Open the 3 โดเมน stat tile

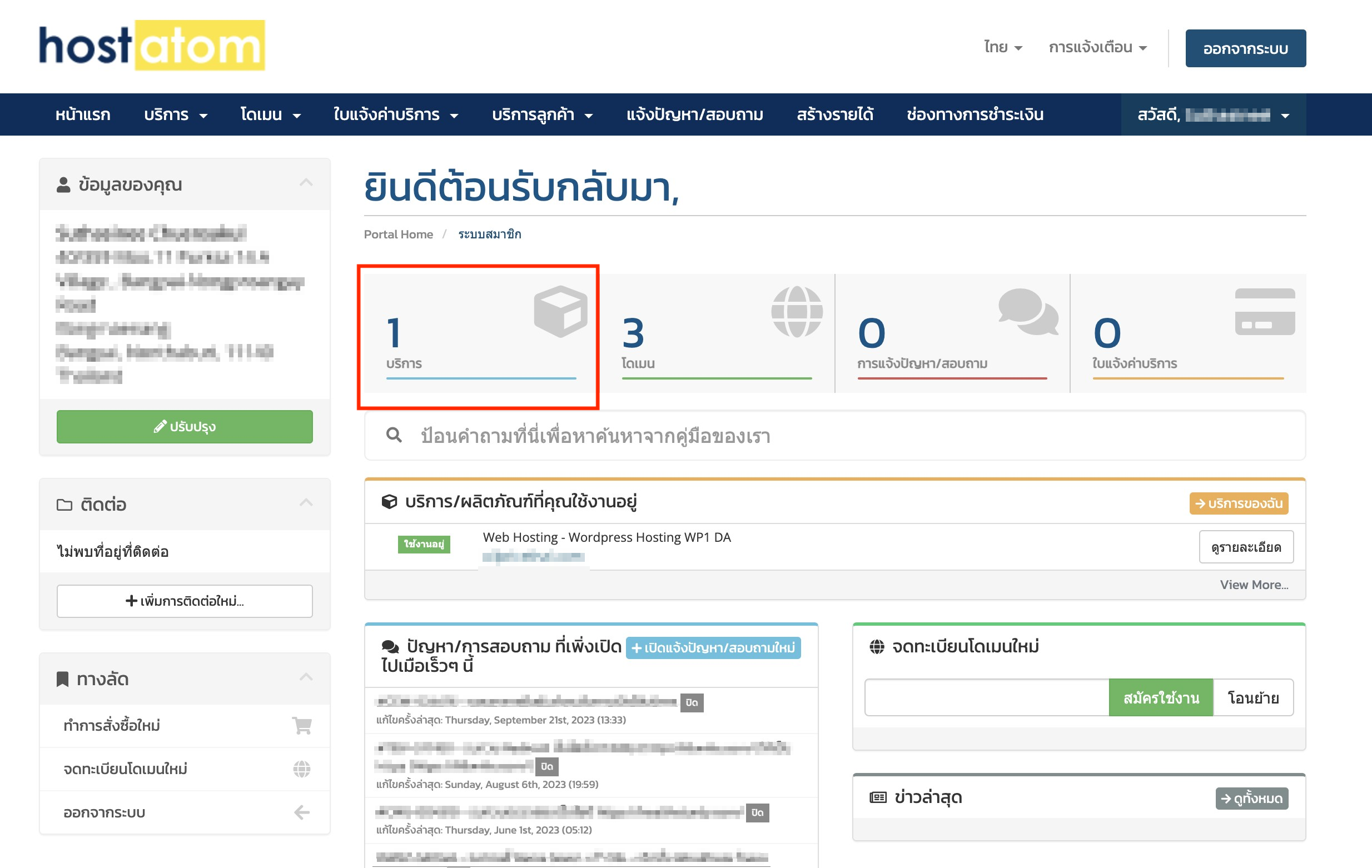717,333
